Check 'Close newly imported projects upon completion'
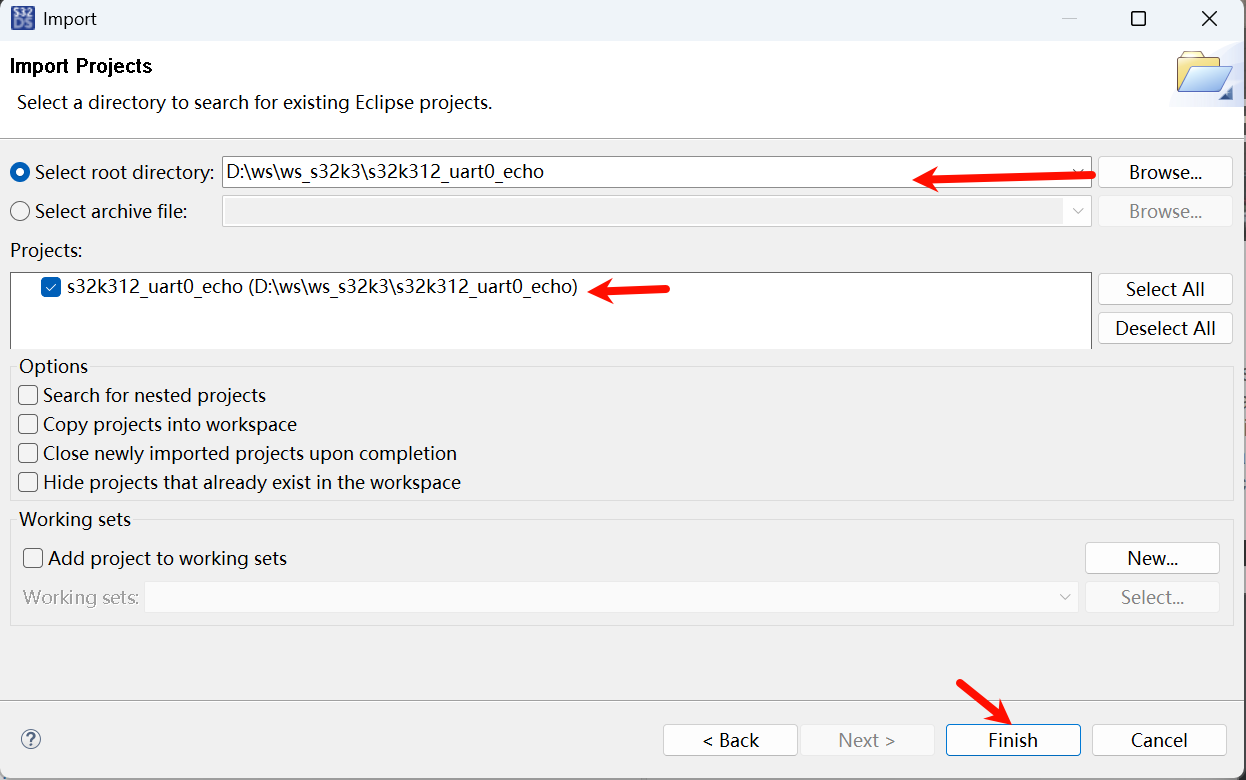1246x780 pixels. click(28, 453)
